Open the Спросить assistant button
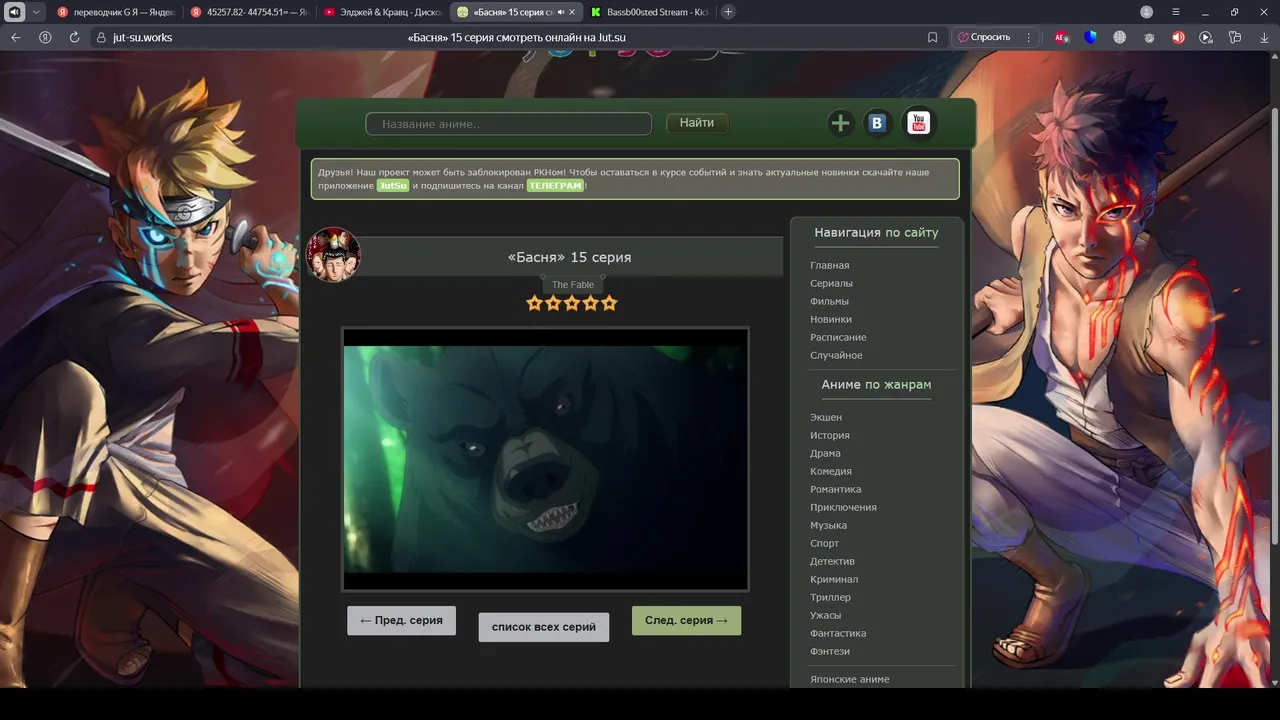 (x=985, y=37)
